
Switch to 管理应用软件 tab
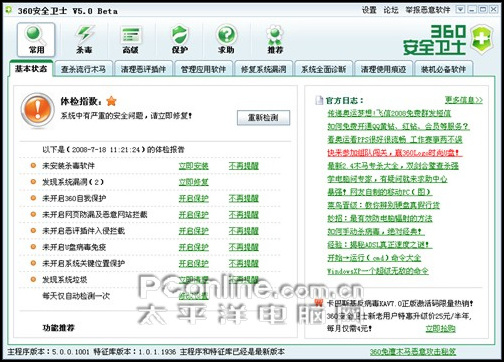[x=203, y=69]
